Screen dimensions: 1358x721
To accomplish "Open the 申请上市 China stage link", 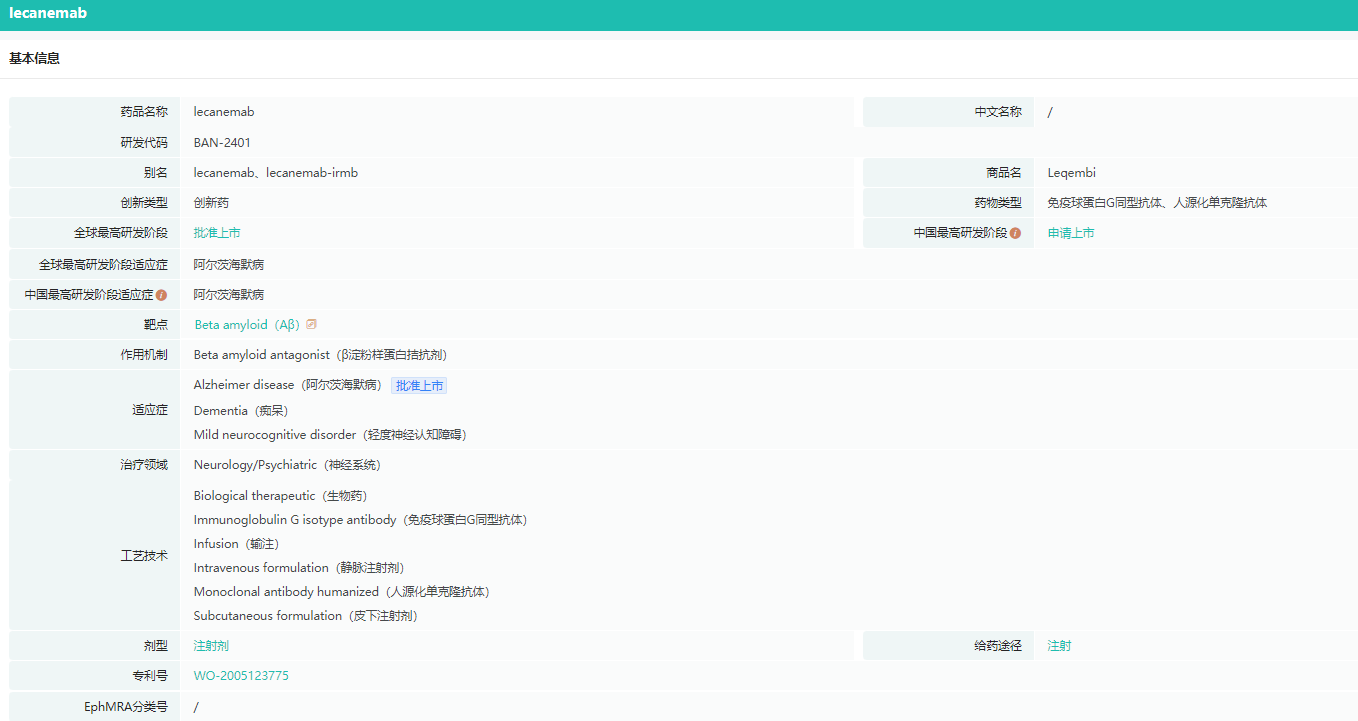I will click(x=1071, y=233).
